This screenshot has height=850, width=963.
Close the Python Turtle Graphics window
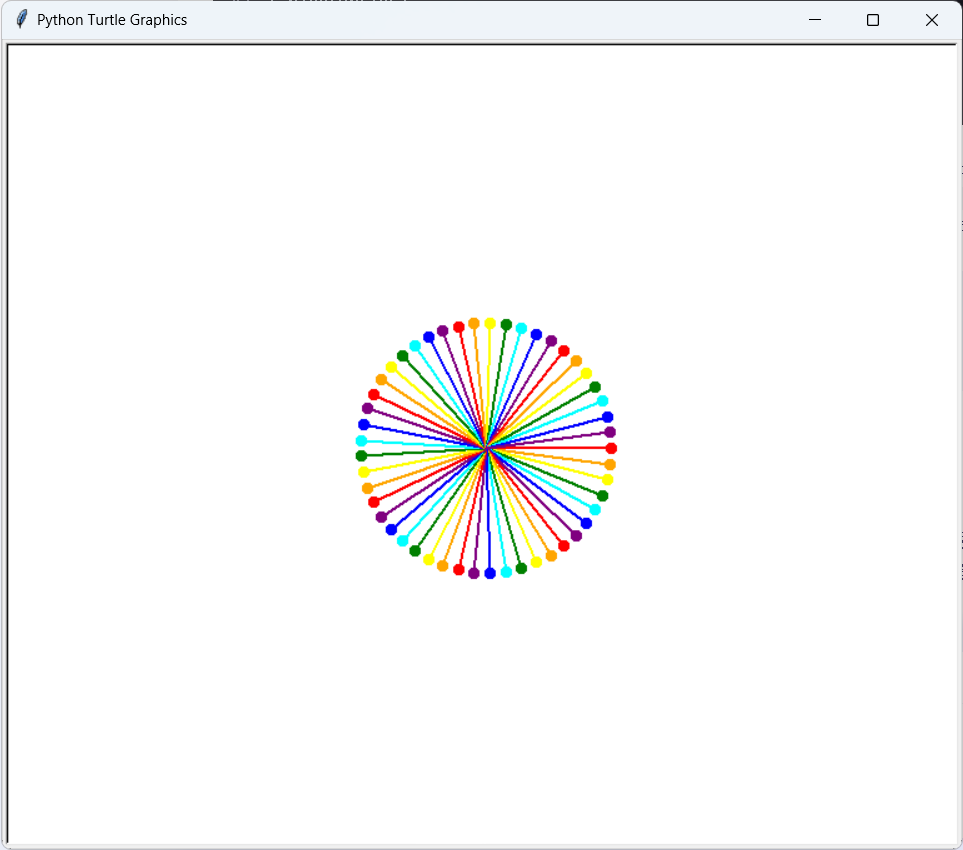(931, 20)
